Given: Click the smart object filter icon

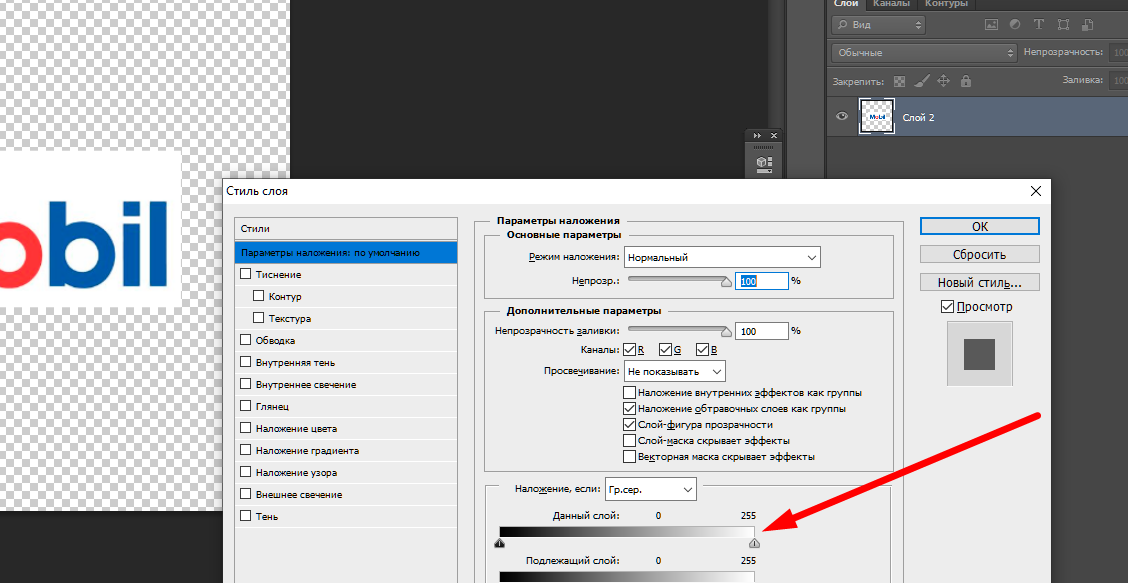Looking at the screenshot, I should point(1085,24).
